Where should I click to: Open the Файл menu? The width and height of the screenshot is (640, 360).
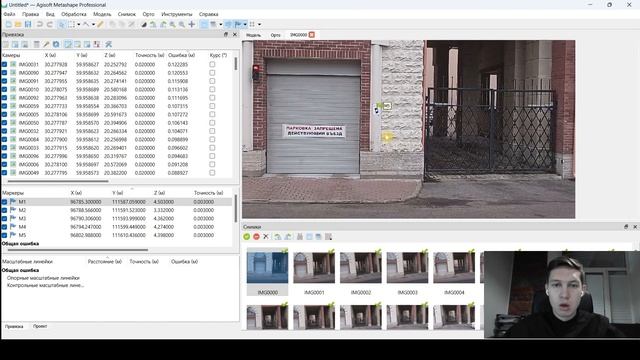pos(9,14)
